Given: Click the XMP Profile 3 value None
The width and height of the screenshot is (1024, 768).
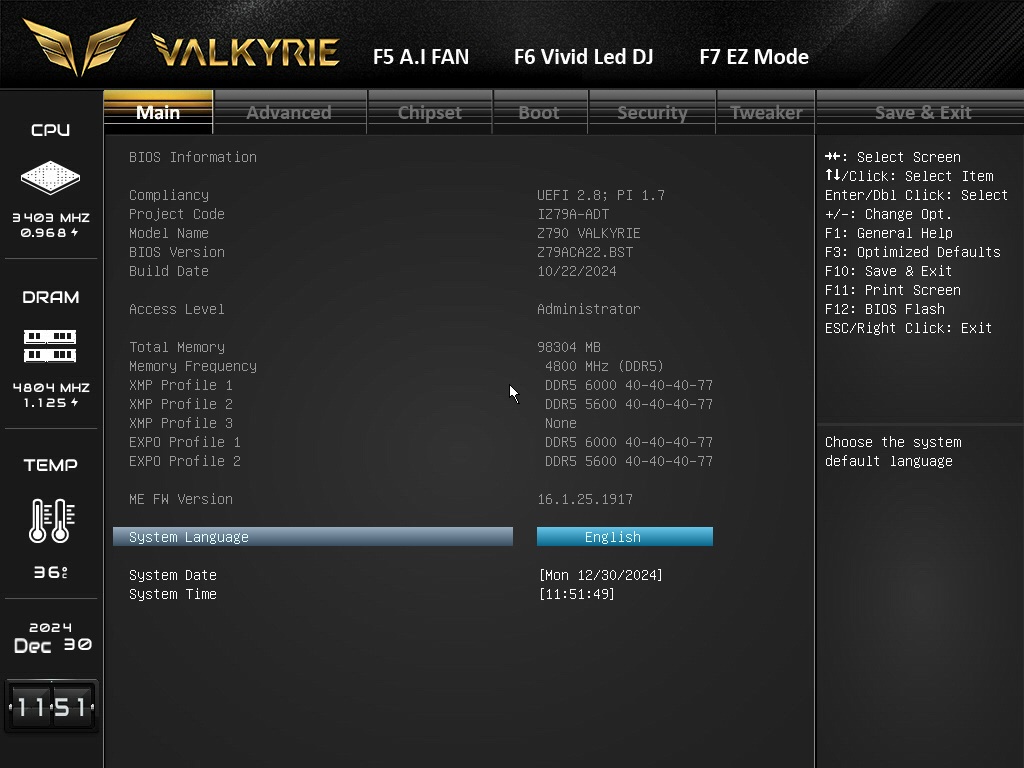Looking at the screenshot, I should pos(561,423).
